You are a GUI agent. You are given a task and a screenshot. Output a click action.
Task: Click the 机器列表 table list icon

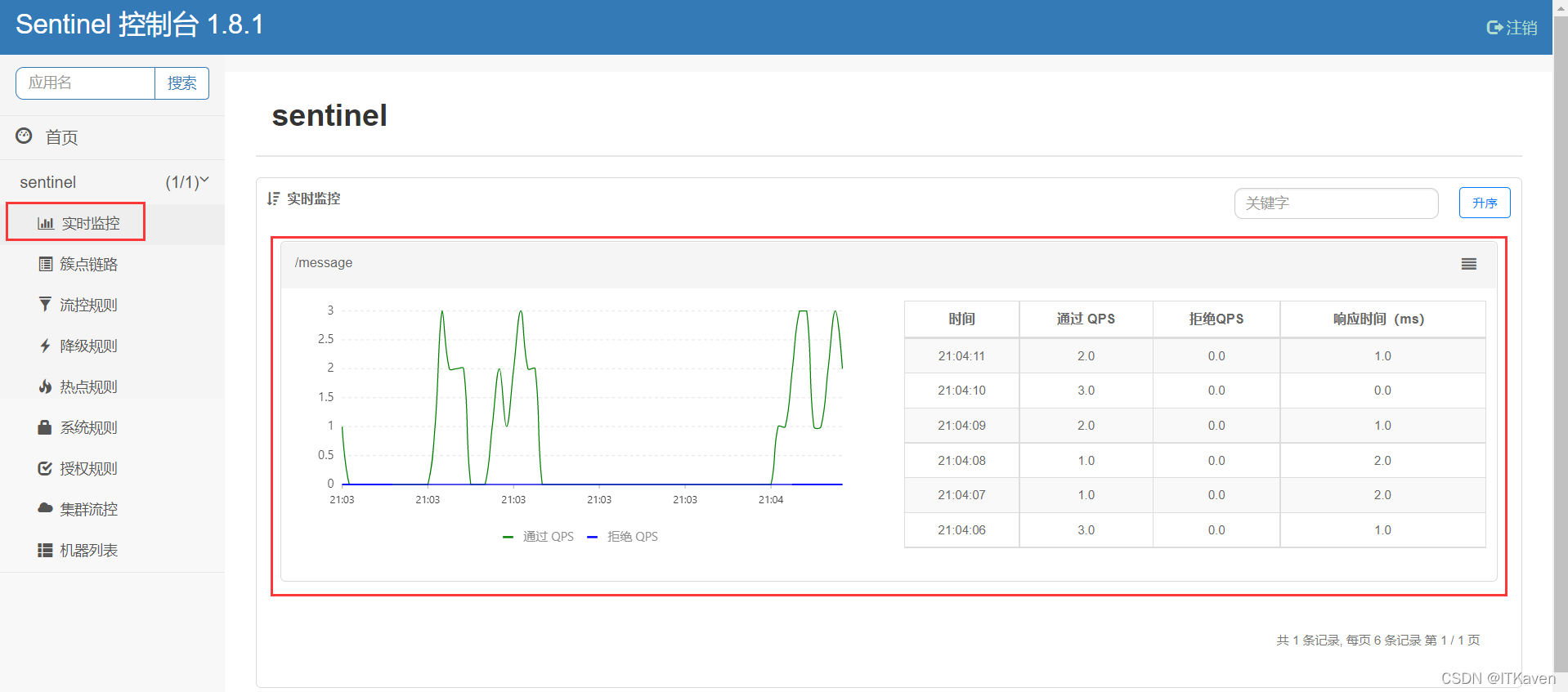click(45, 550)
